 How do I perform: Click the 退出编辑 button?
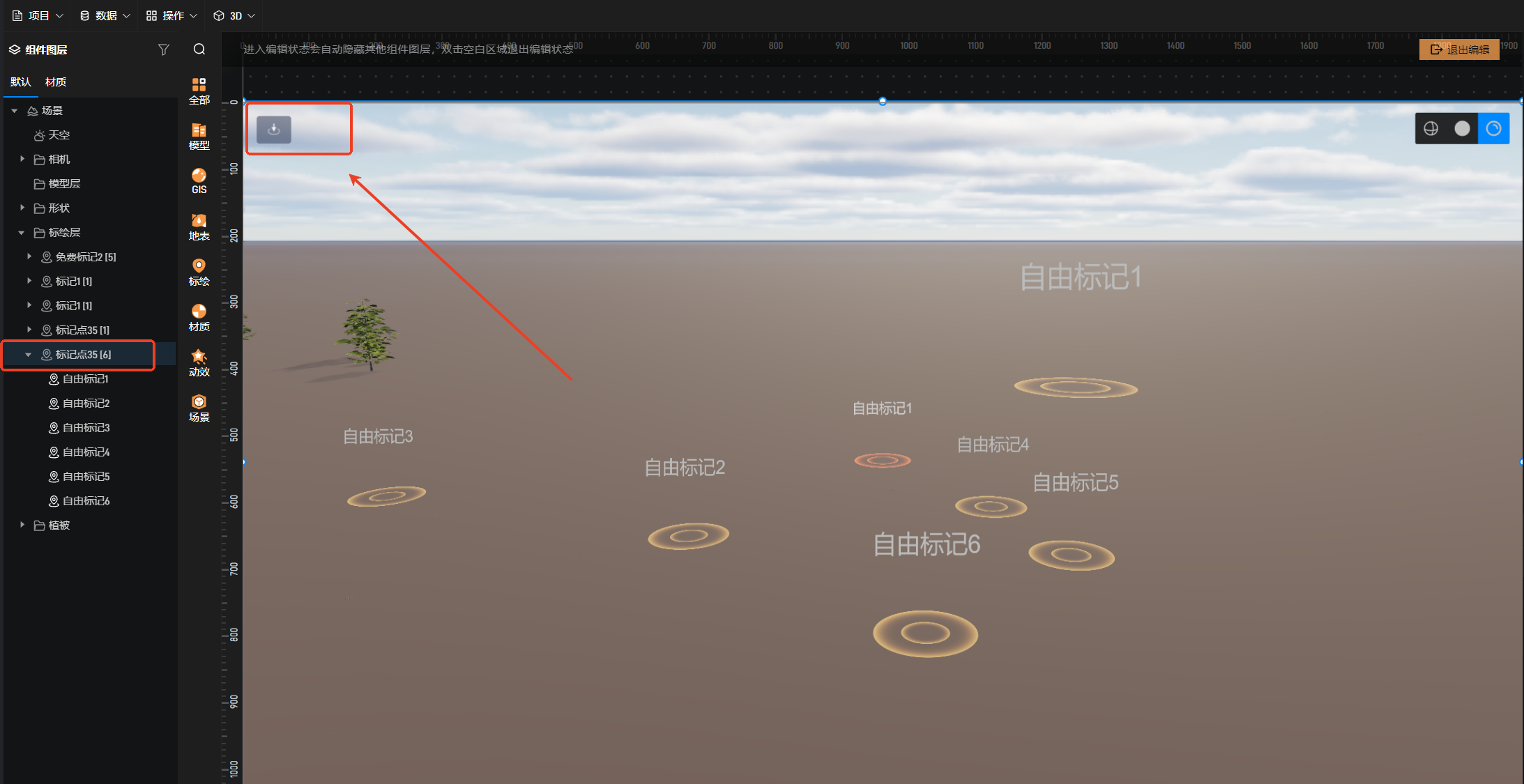[x=1459, y=49]
